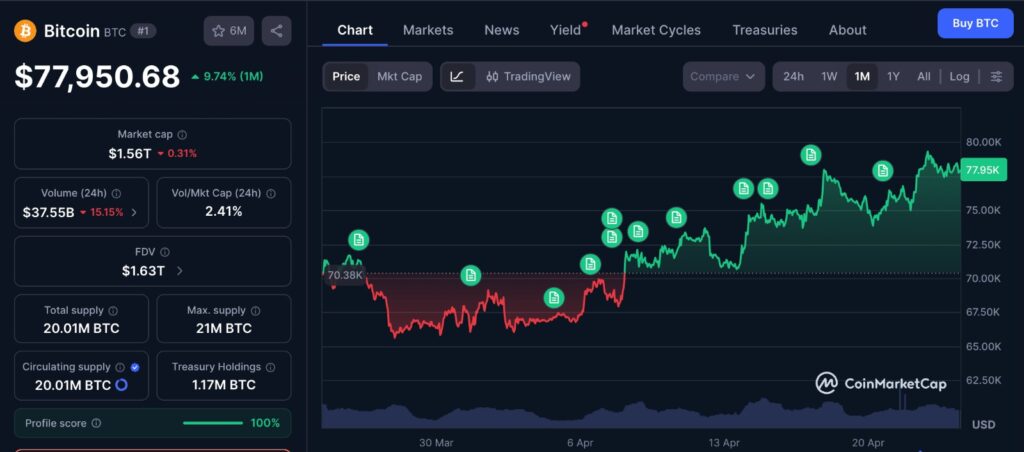Click the USD currency label
Screen dimensions: 1024x452
point(984,425)
